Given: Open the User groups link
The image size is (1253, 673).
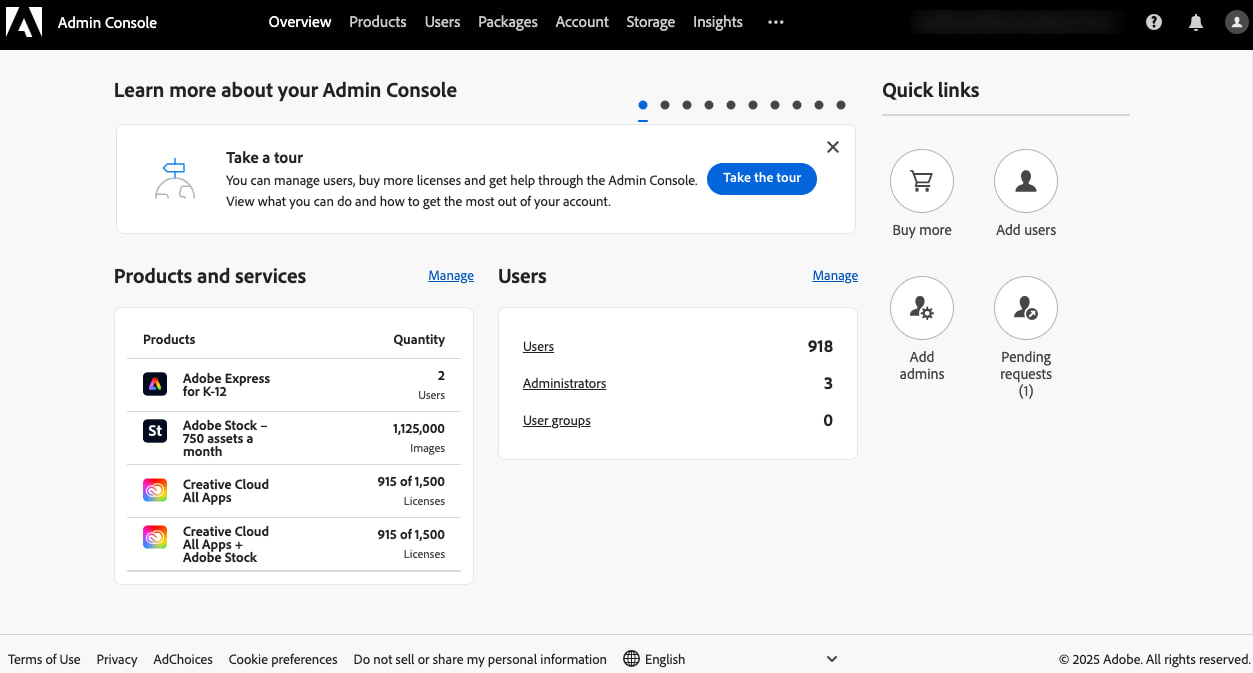Looking at the screenshot, I should 557,421.
